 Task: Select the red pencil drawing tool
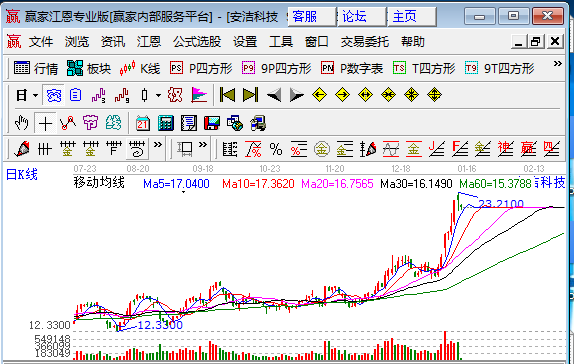22,149
